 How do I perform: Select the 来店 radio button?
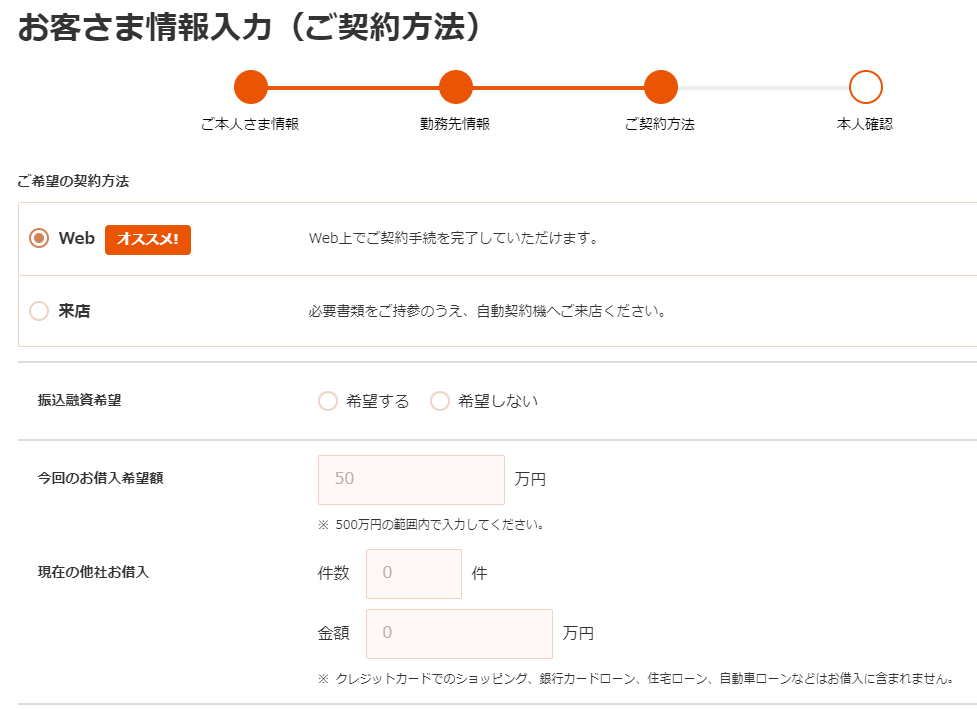(39, 311)
